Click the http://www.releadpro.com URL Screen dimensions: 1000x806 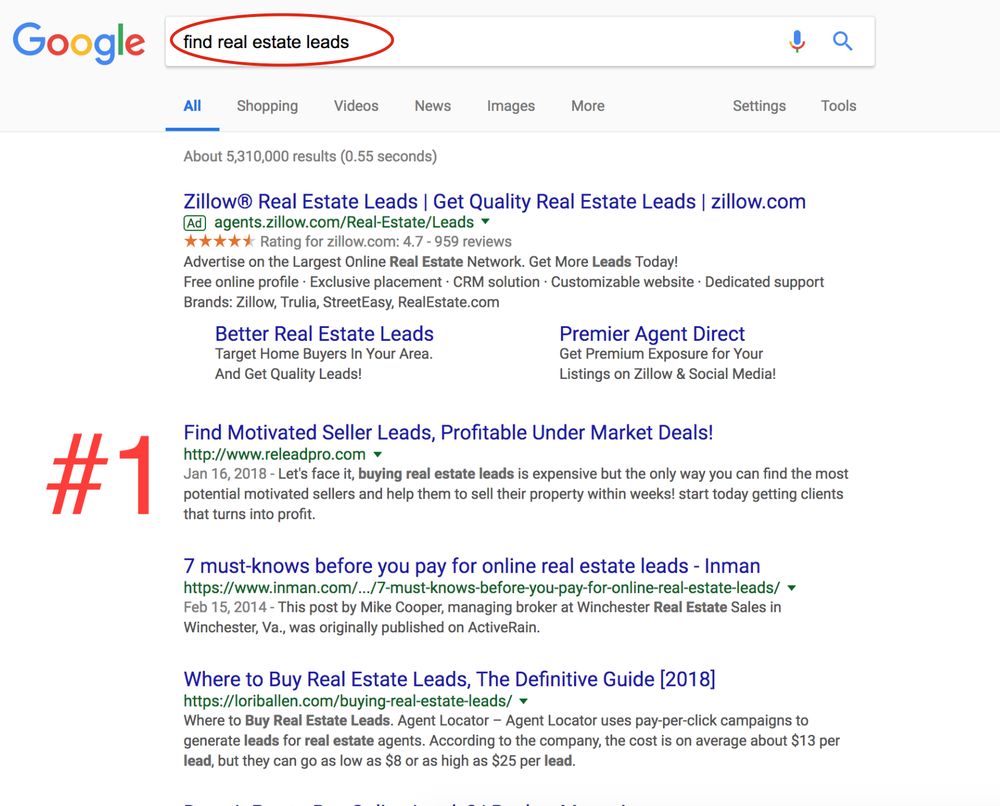[x=274, y=454]
